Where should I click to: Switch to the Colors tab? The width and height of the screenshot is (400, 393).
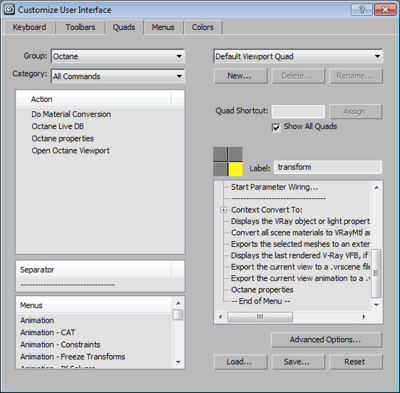click(x=203, y=27)
